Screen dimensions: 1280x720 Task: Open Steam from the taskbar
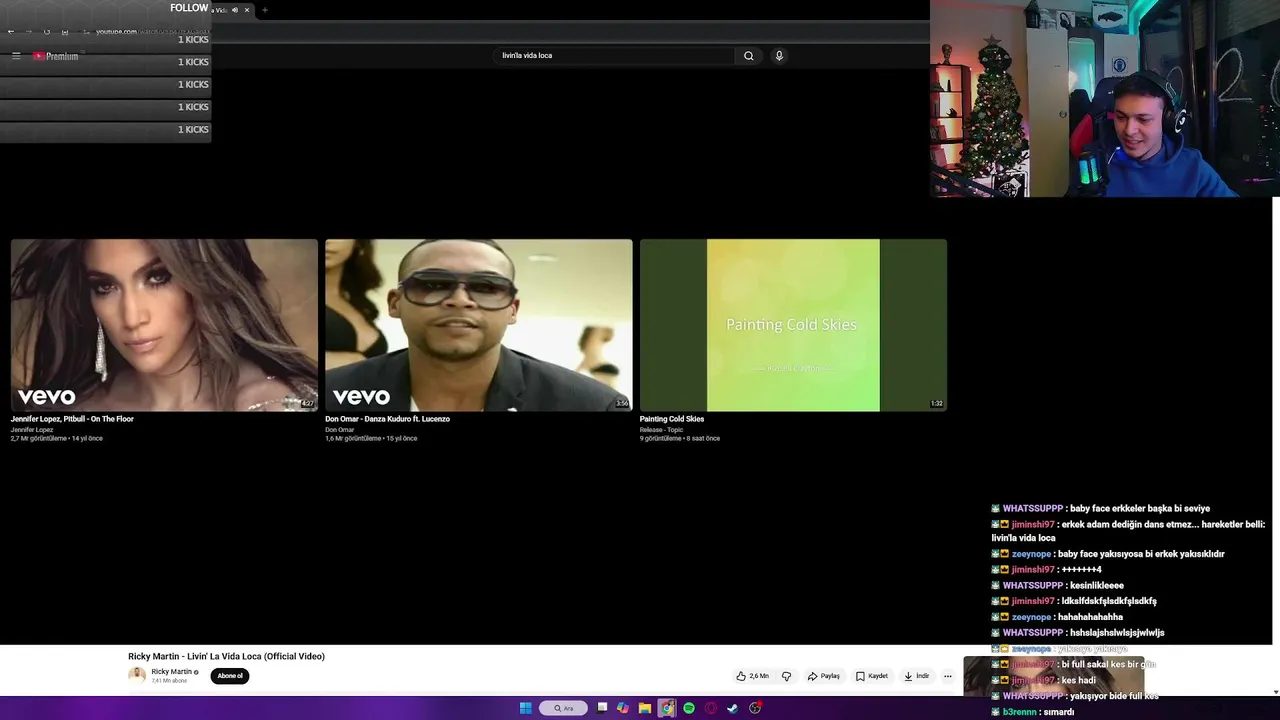pos(733,708)
